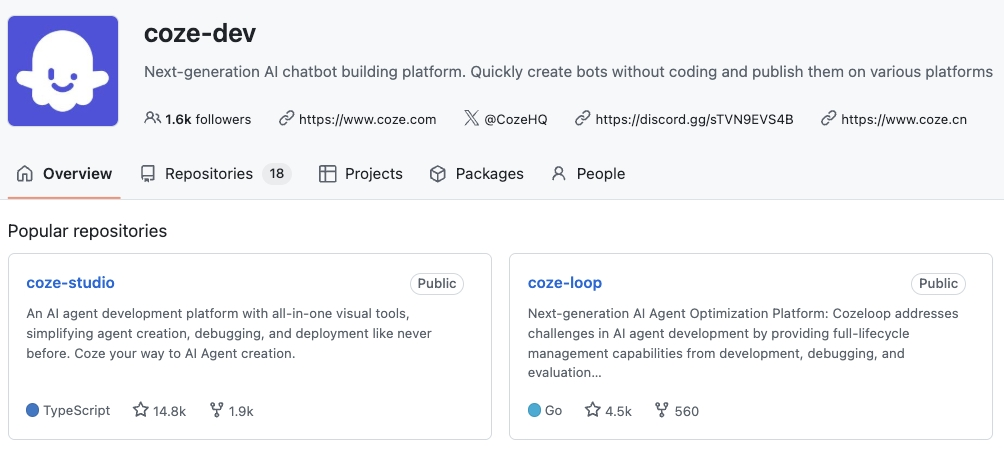The height and width of the screenshot is (452, 1004).
Task: Click the star icon on coze-studio
Action: 141,410
